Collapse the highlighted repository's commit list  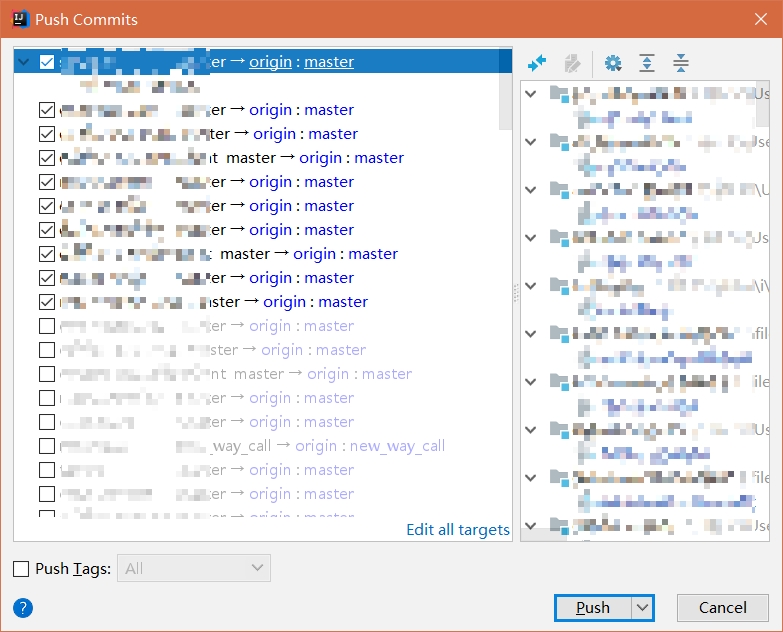click(25, 62)
